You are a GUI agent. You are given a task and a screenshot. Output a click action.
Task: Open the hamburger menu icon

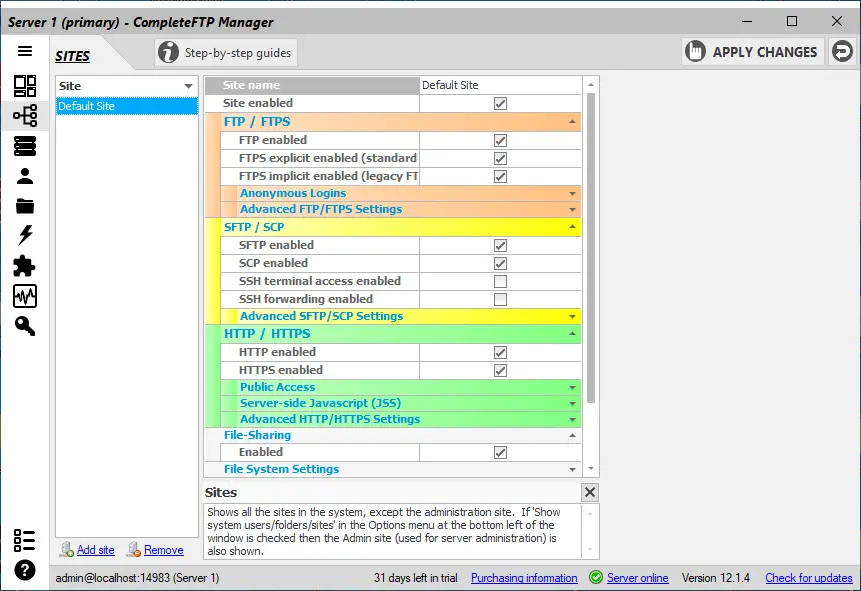point(25,51)
